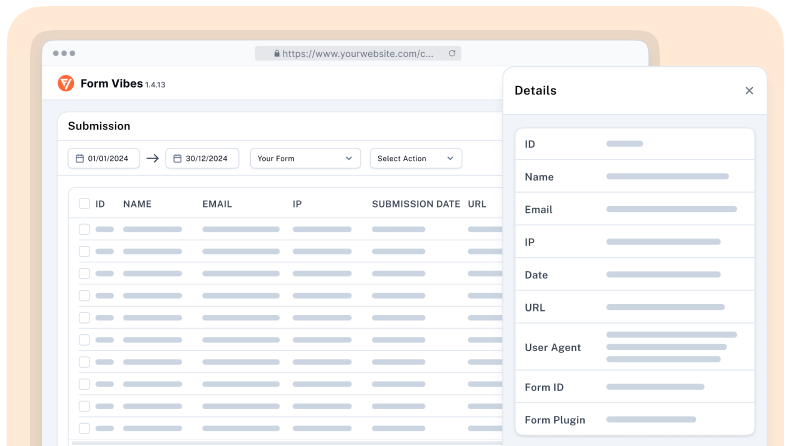Expand the Your Form dropdown
Screen dimensions: 790x446
coord(305,158)
